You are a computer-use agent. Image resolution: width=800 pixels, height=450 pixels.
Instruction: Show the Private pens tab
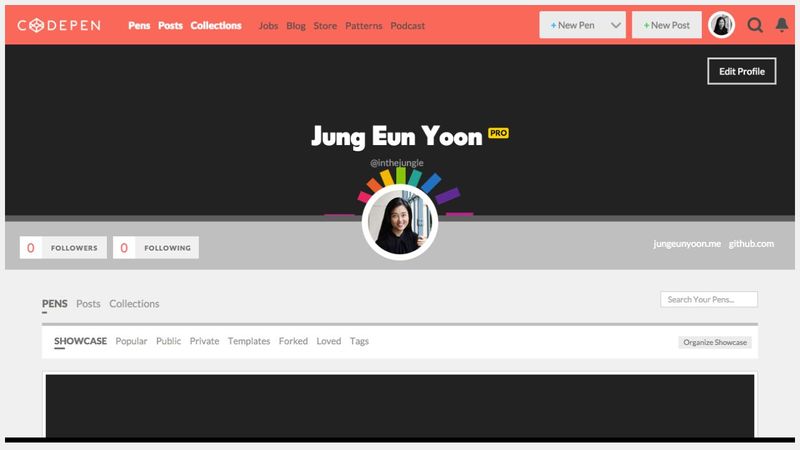(204, 341)
